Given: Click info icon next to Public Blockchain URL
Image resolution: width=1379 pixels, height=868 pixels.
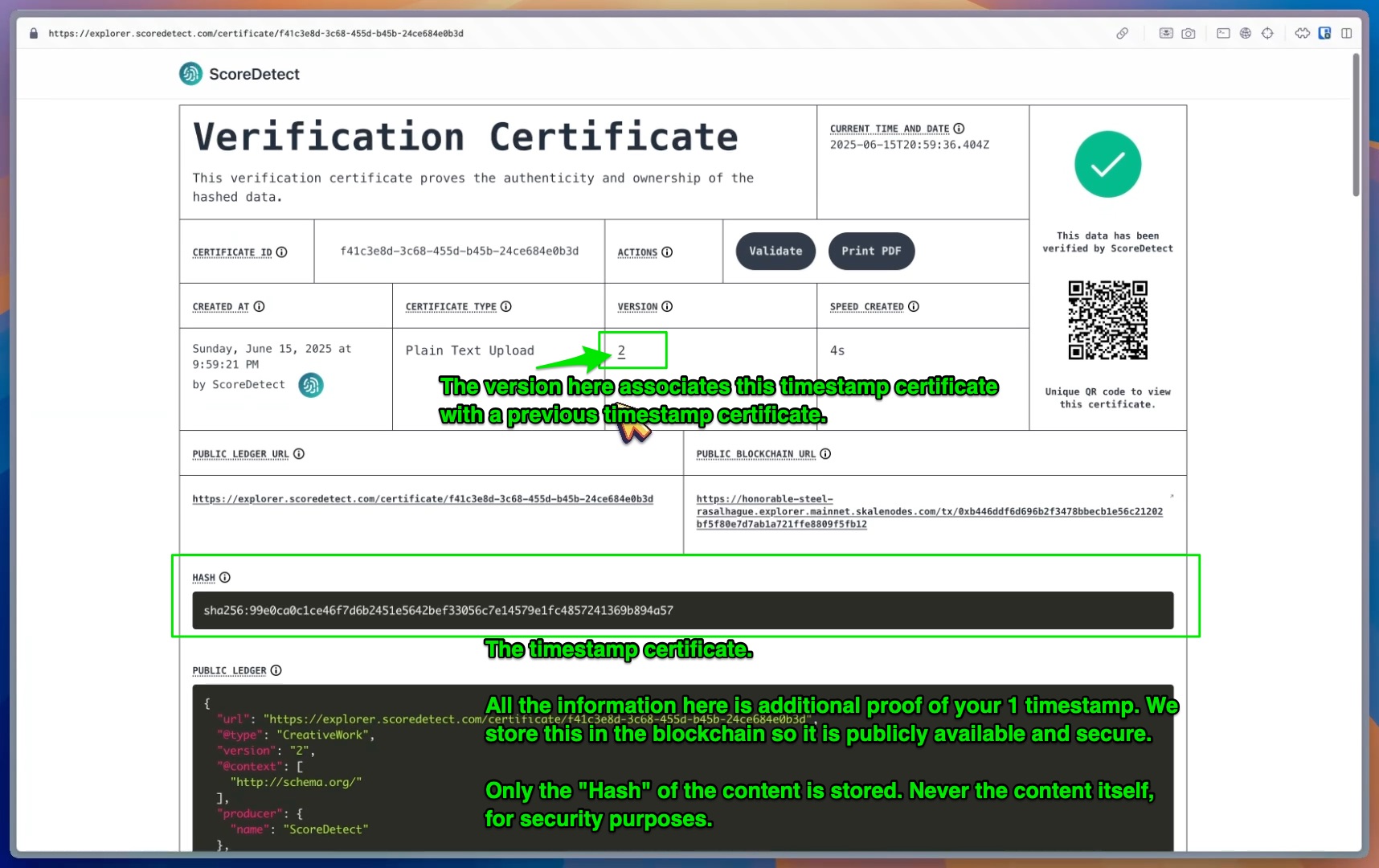Looking at the screenshot, I should click(x=825, y=453).
